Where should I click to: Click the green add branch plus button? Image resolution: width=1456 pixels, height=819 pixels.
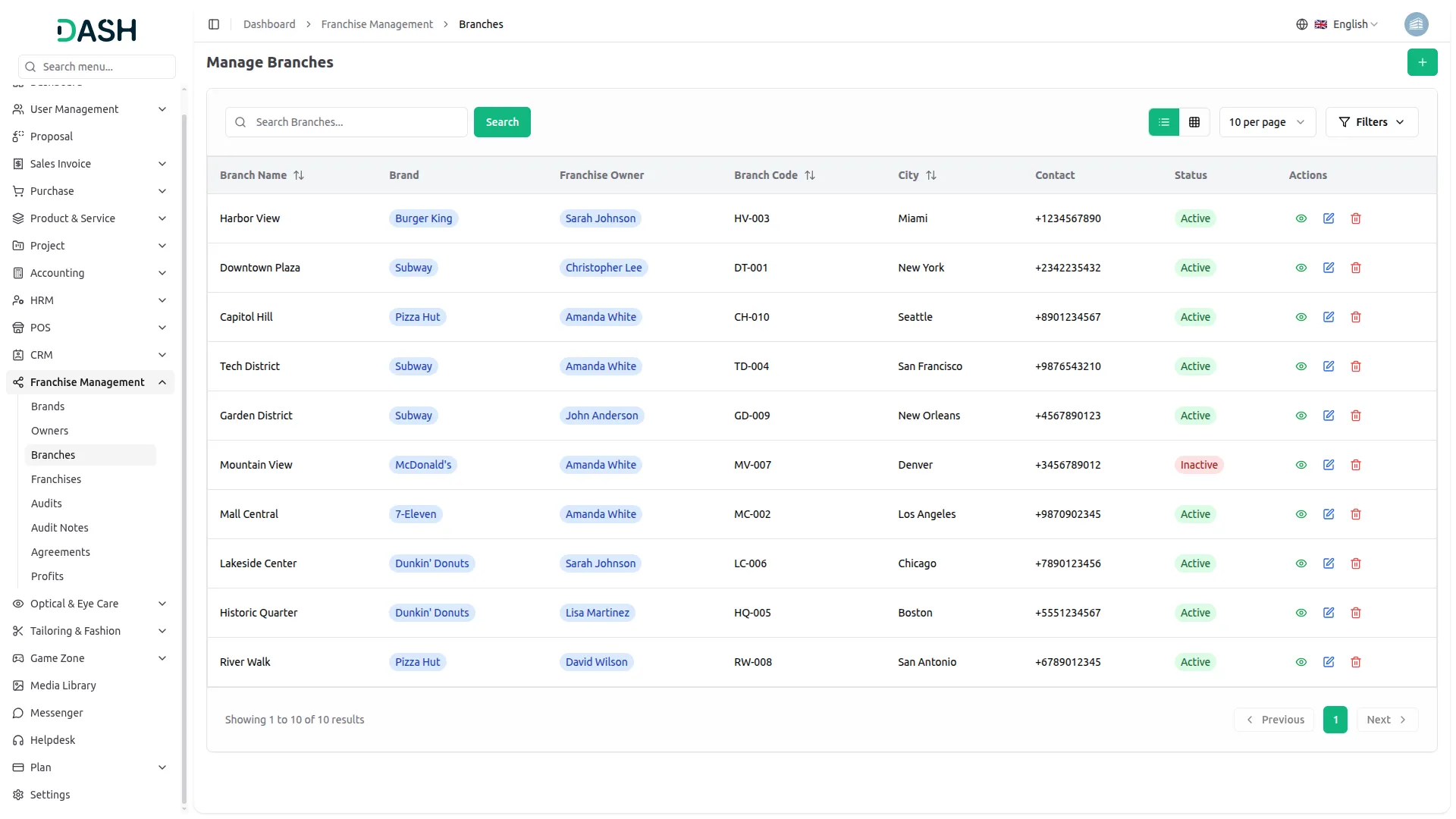point(1422,62)
